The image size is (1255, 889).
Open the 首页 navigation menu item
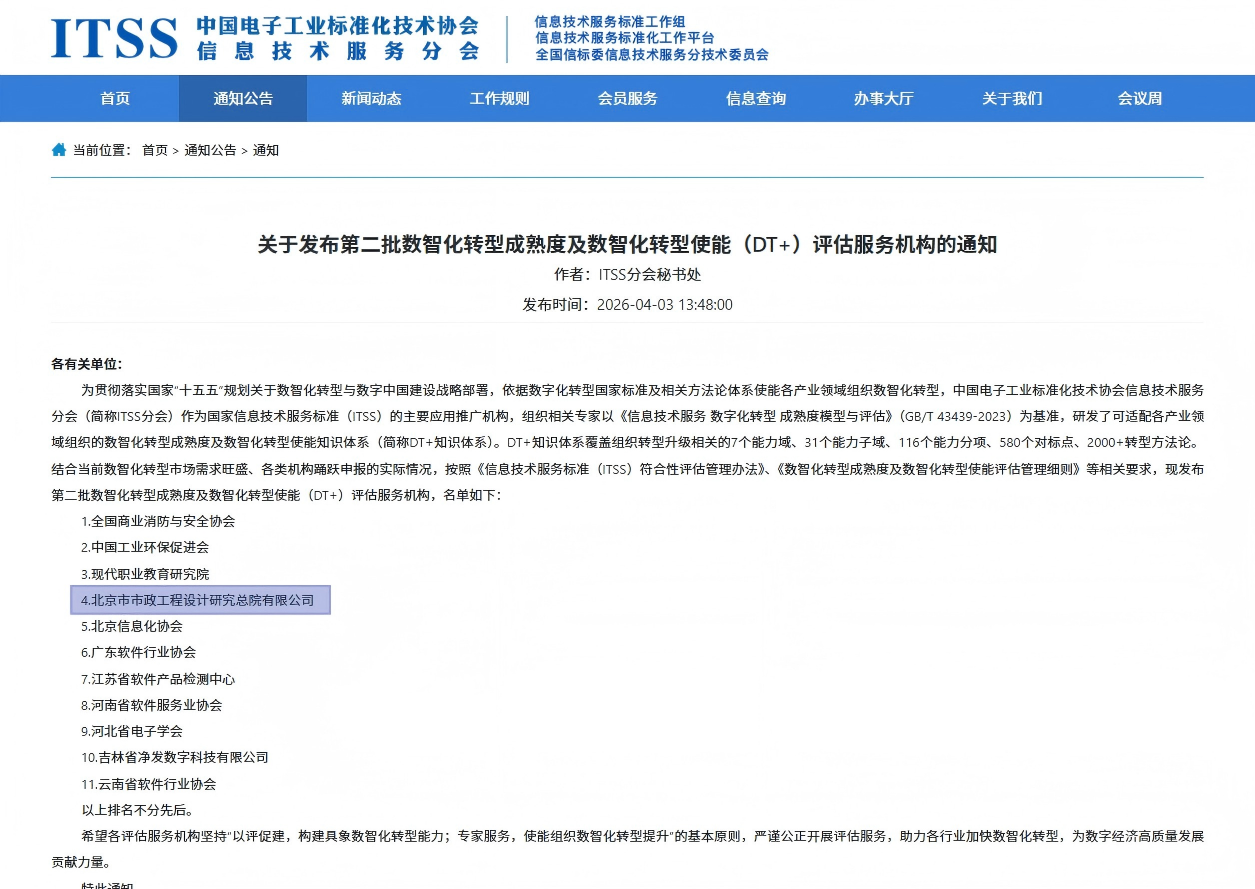point(114,98)
